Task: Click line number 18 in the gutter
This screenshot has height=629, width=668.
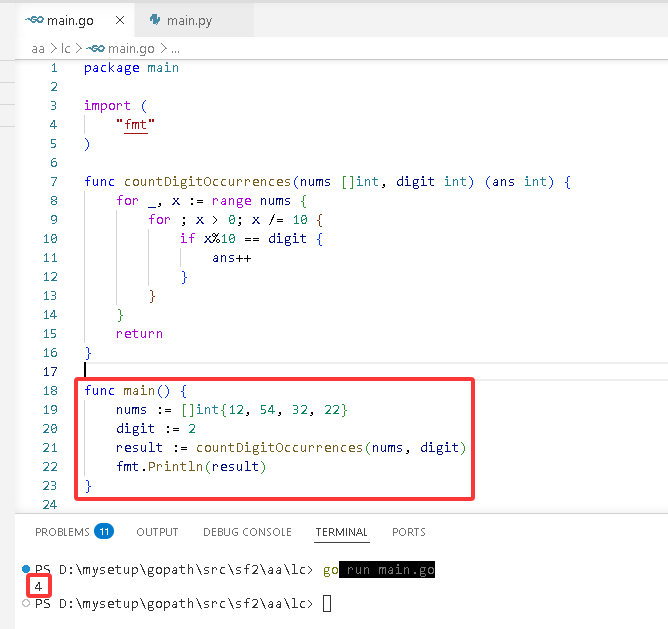Action: [x=50, y=390]
